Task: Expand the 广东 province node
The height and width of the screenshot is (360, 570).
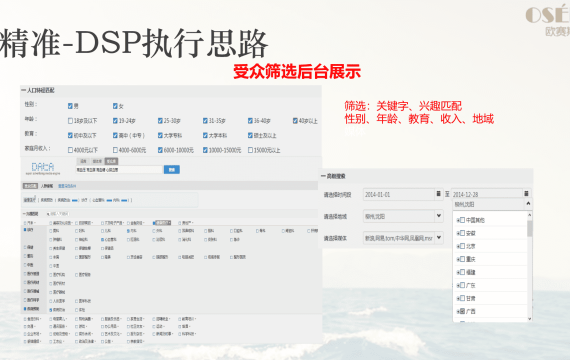Action: [458, 285]
